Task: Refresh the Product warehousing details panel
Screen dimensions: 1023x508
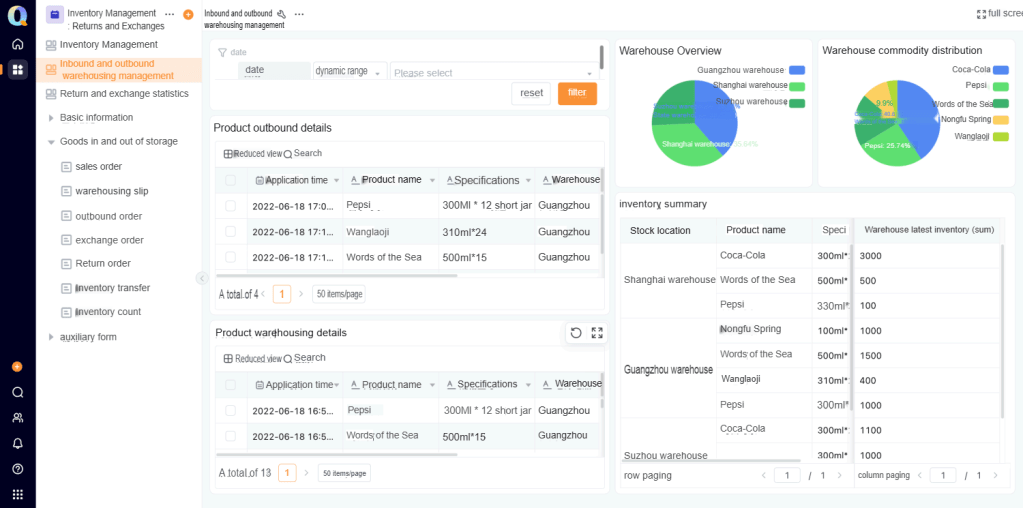Action: [x=576, y=333]
